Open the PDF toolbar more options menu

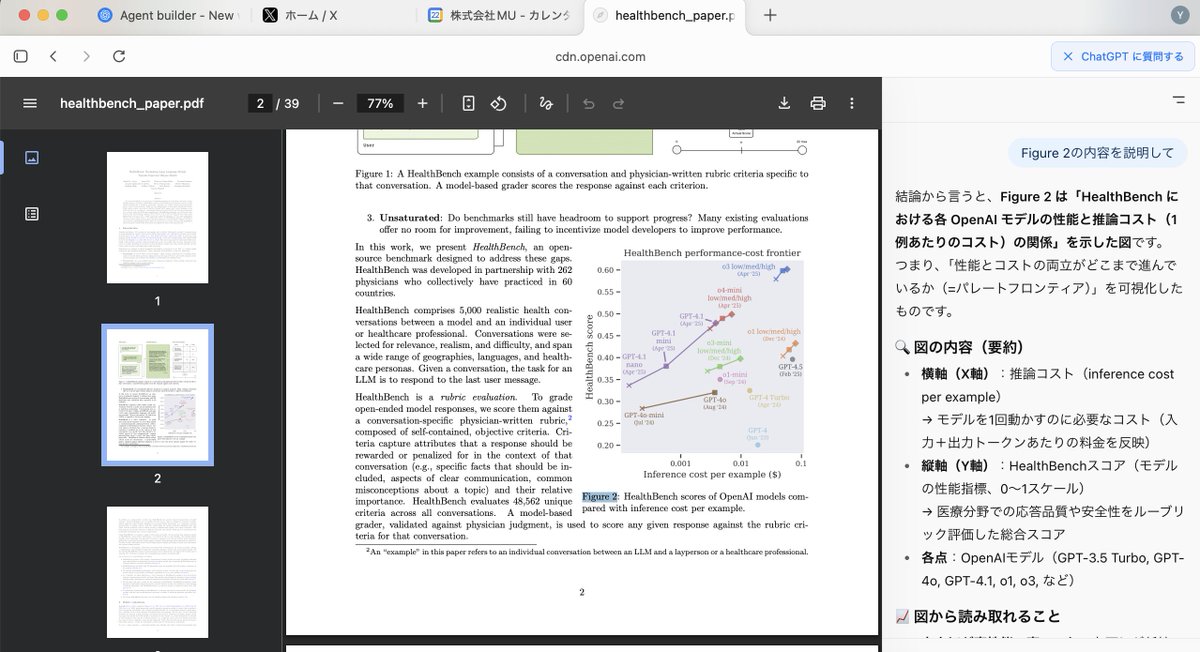(852, 103)
